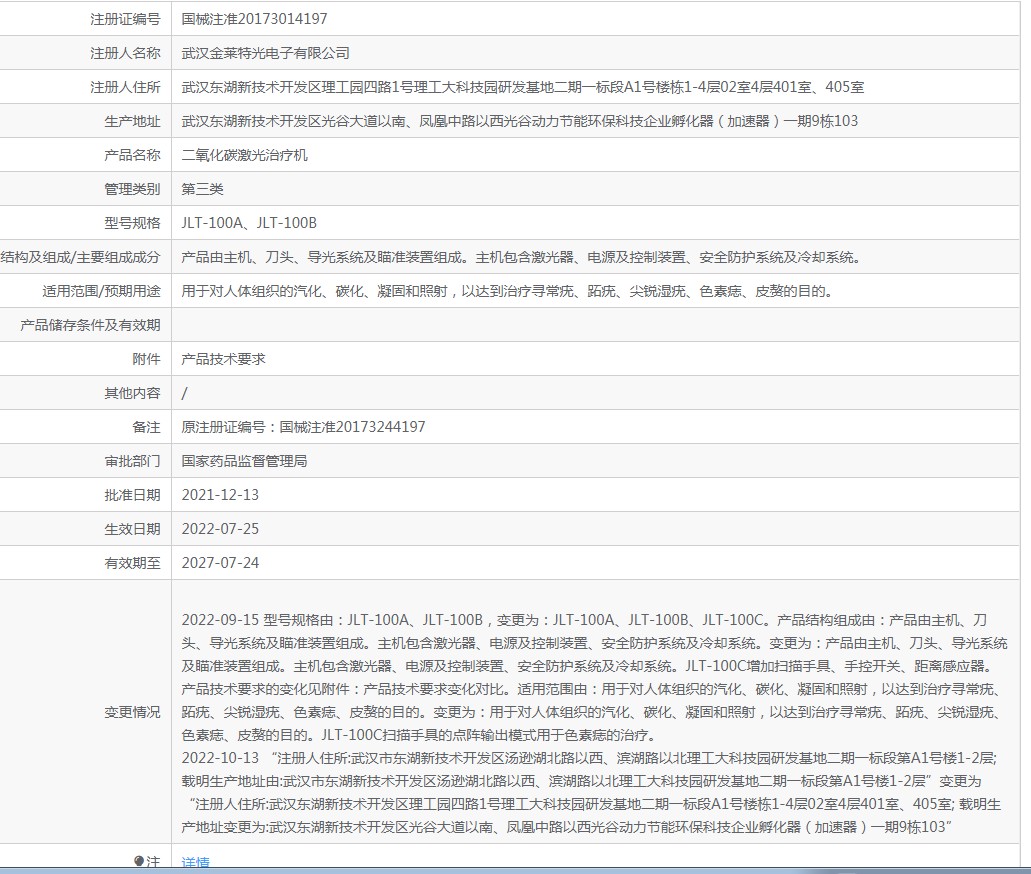Click the 注册人住所 row label

tap(125, 87)
